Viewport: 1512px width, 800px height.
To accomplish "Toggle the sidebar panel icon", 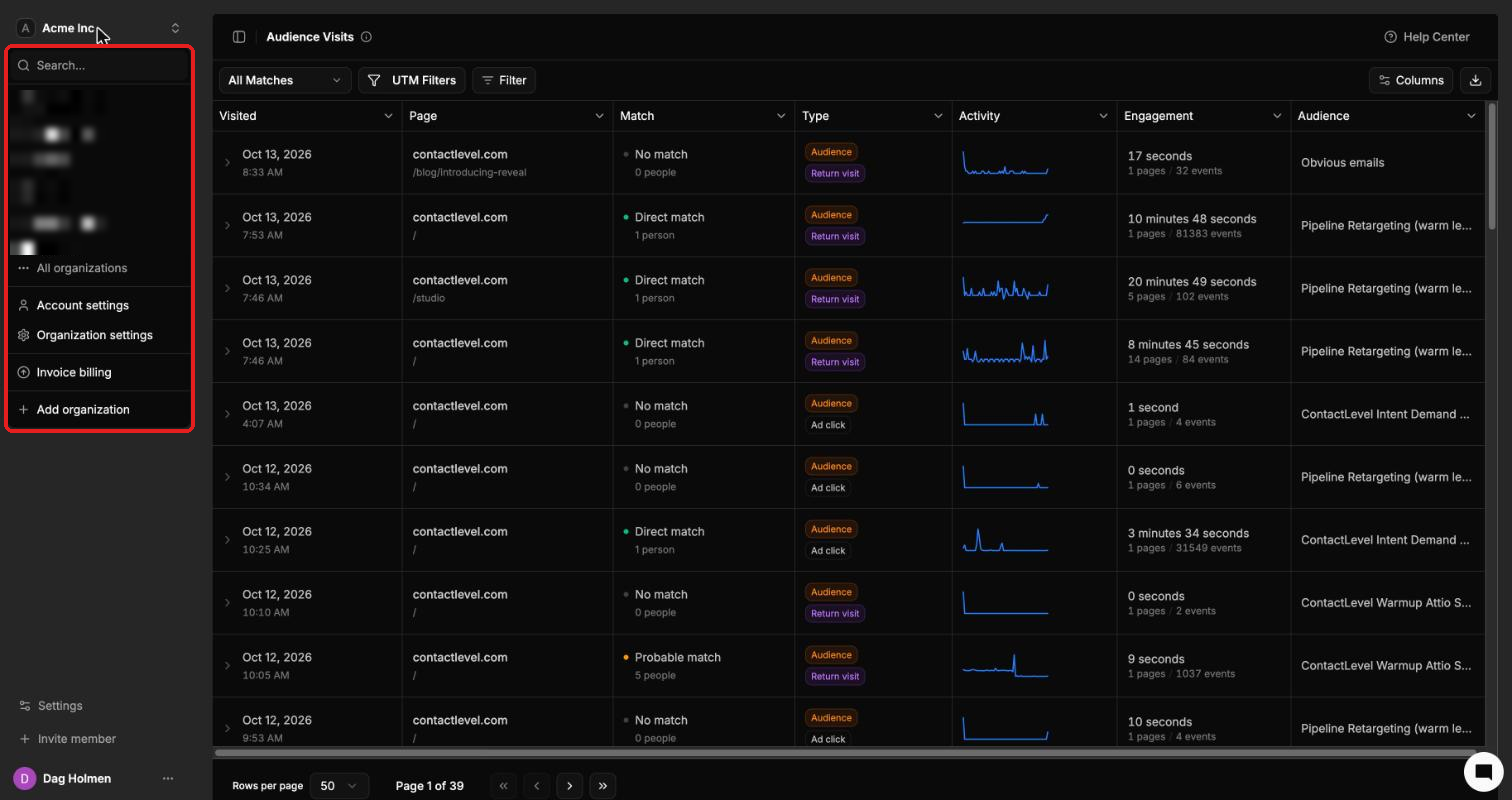I will (x=239, y=37).
